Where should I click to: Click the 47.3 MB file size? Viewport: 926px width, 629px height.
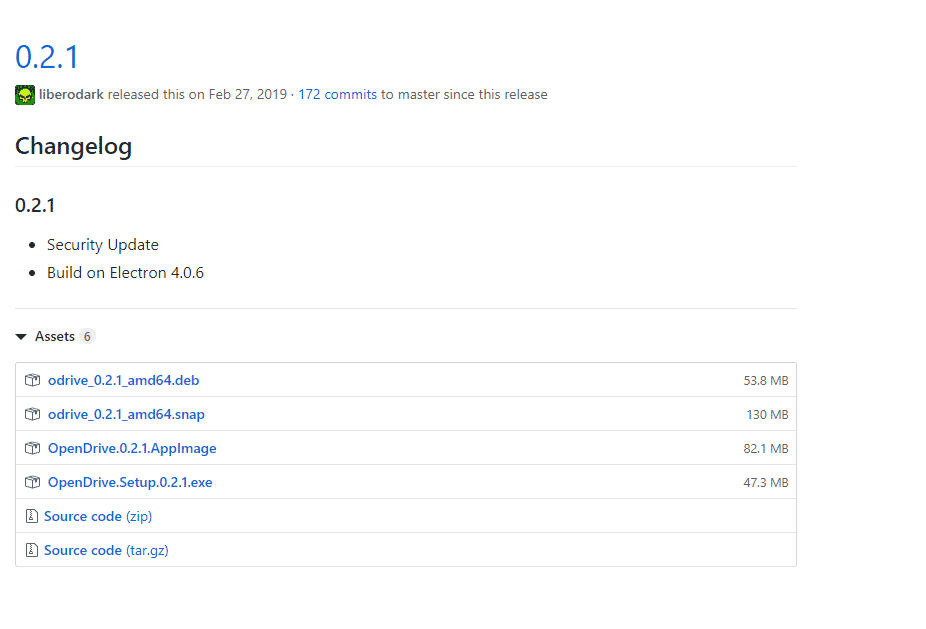point(766,483)
